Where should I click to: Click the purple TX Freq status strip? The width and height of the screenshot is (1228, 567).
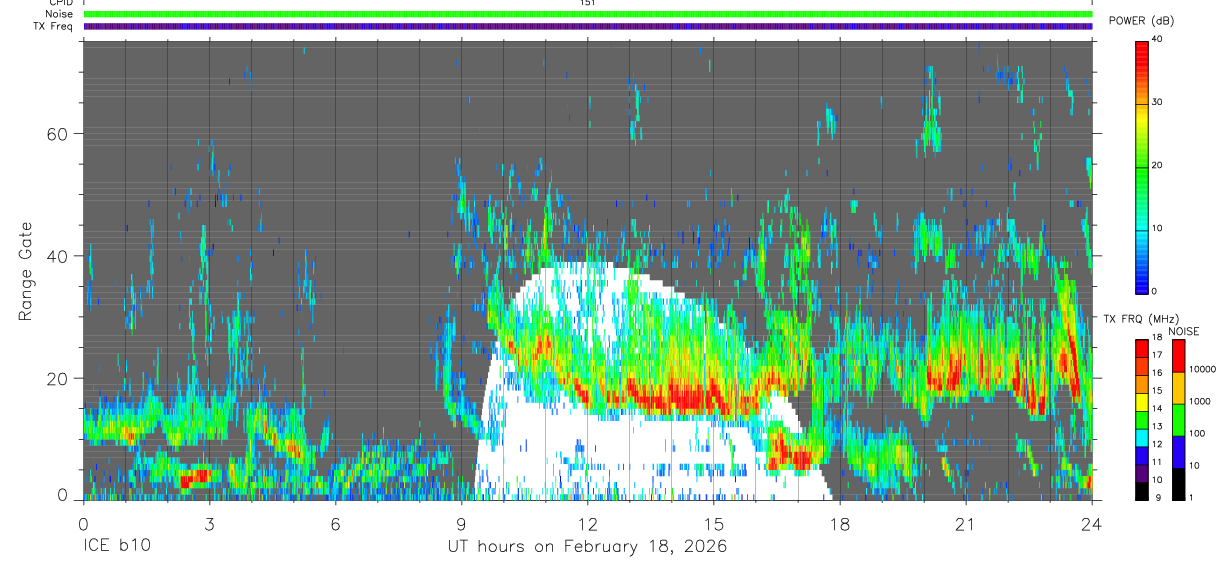(588, 26)
